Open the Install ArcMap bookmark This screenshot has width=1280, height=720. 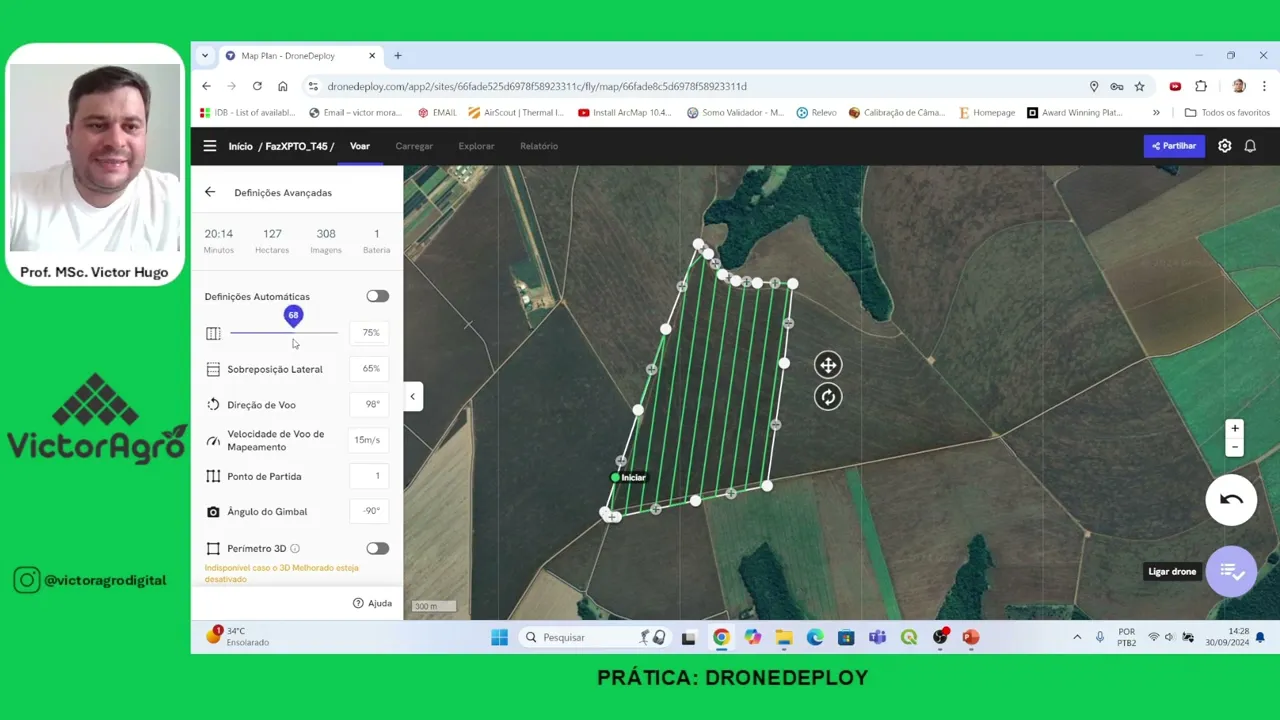coord(625,113)
